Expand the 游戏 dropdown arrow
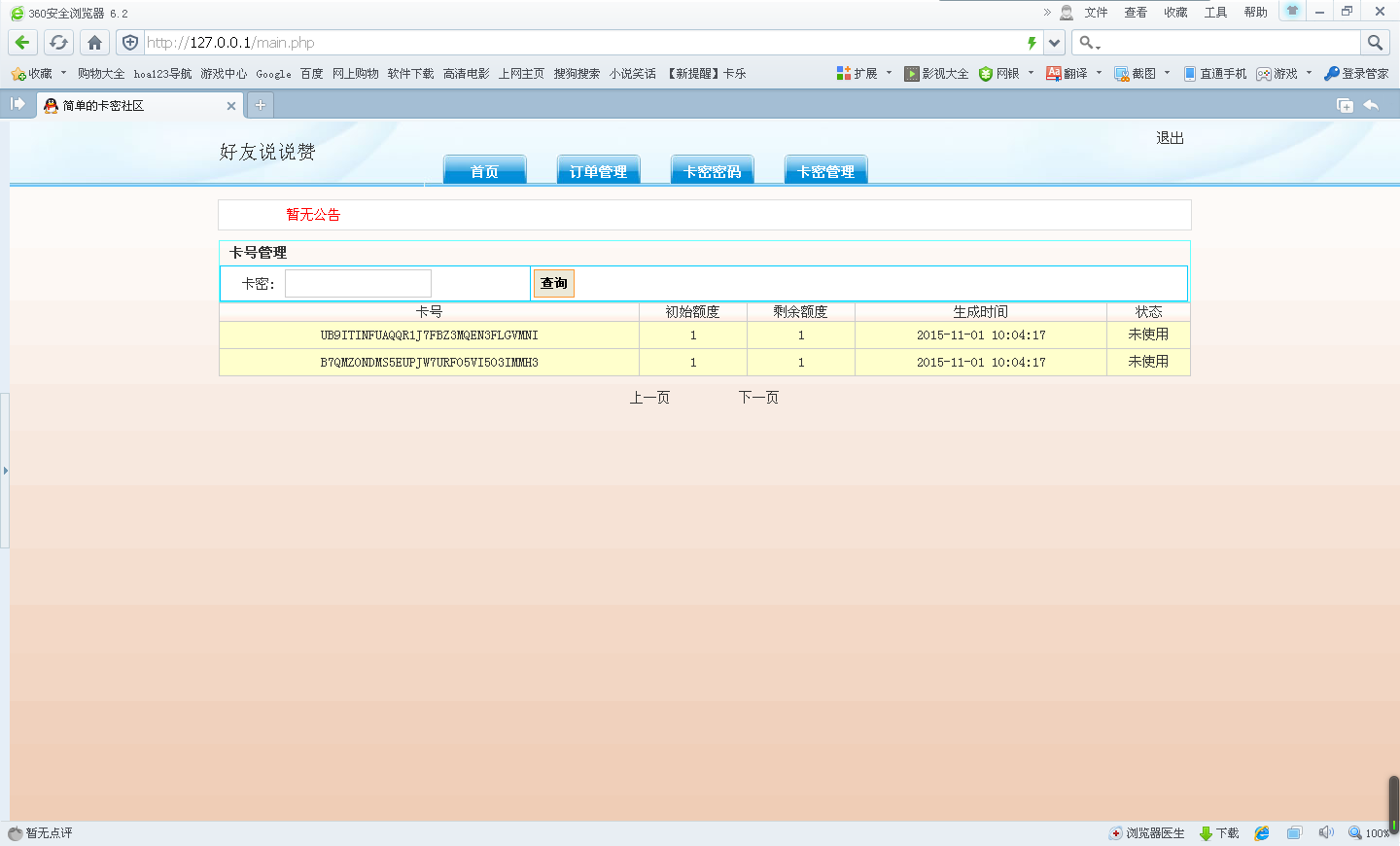Viewport: 1400px width, 846px height. pos(1309,73)
